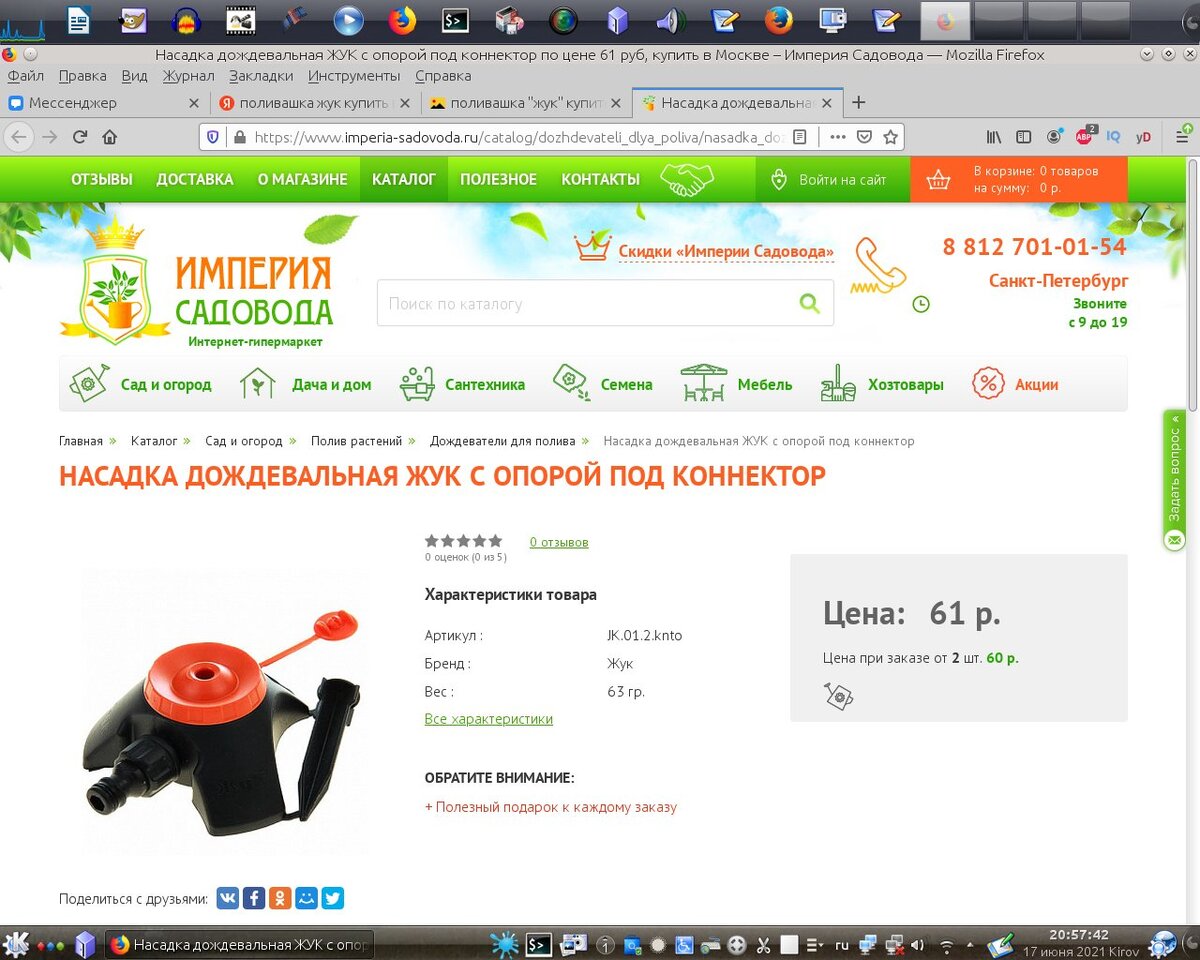1200x960 pixels.
Task: Click the handshake icon in the green menu
Action: pyautogui.click(x=687, y=180)
